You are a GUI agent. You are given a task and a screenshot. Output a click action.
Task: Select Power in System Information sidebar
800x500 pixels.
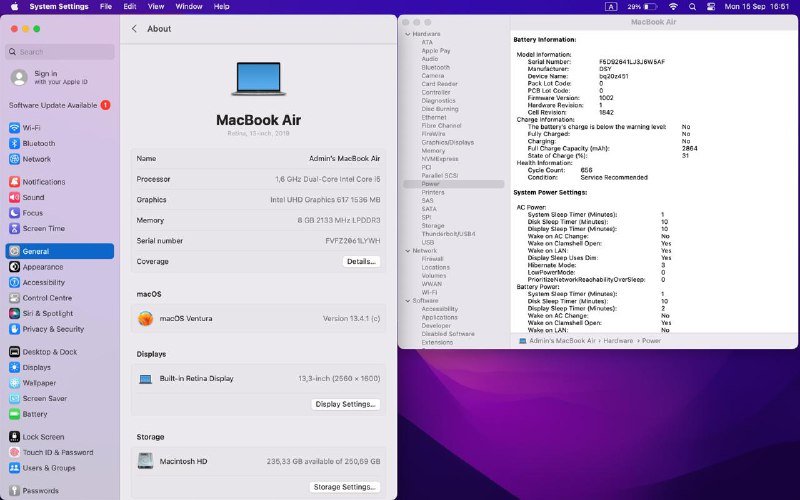454,184
